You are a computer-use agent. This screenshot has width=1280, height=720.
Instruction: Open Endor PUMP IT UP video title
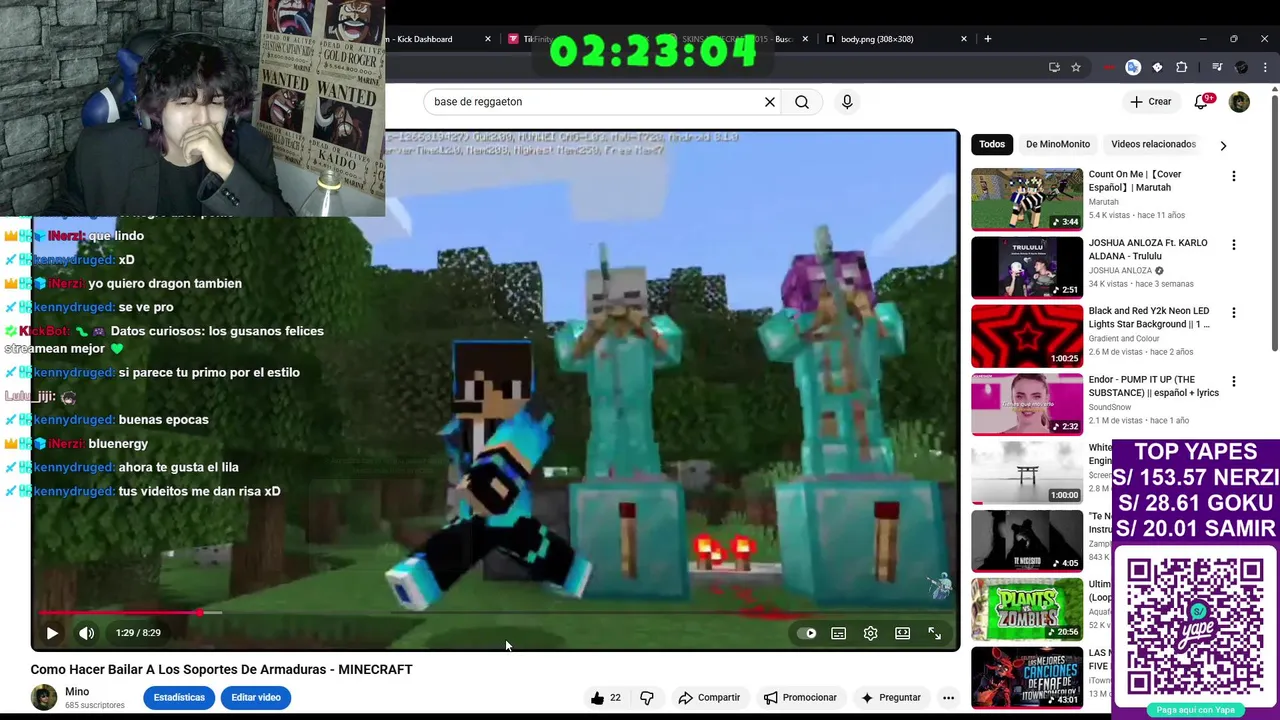[x=1154, y=386]
